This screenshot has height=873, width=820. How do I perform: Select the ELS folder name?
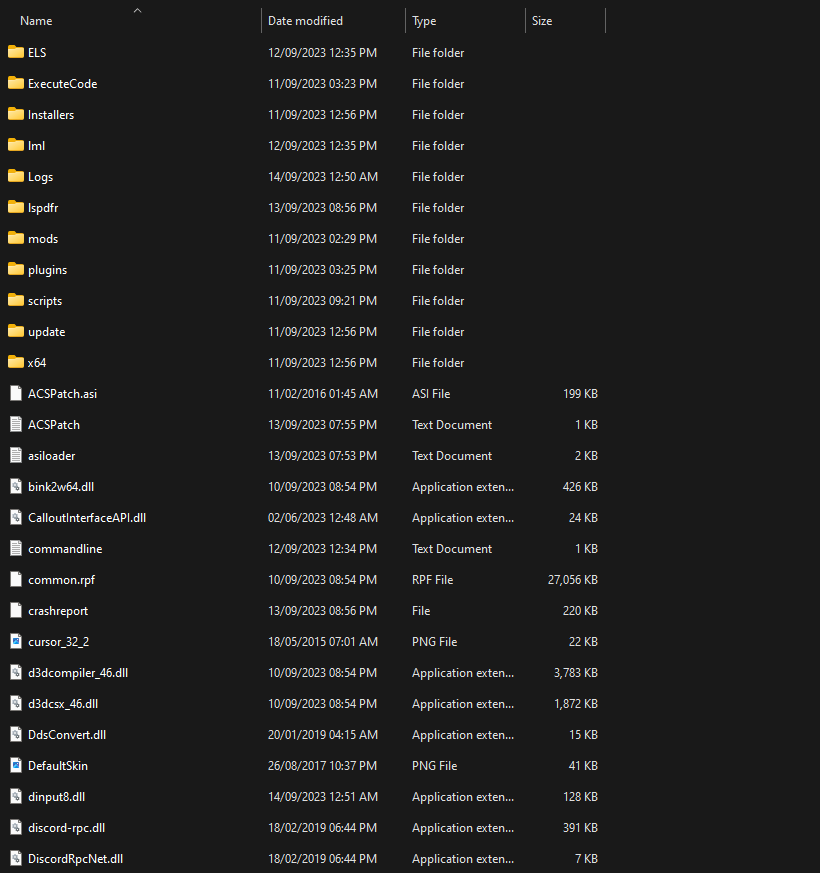point(37,52)
